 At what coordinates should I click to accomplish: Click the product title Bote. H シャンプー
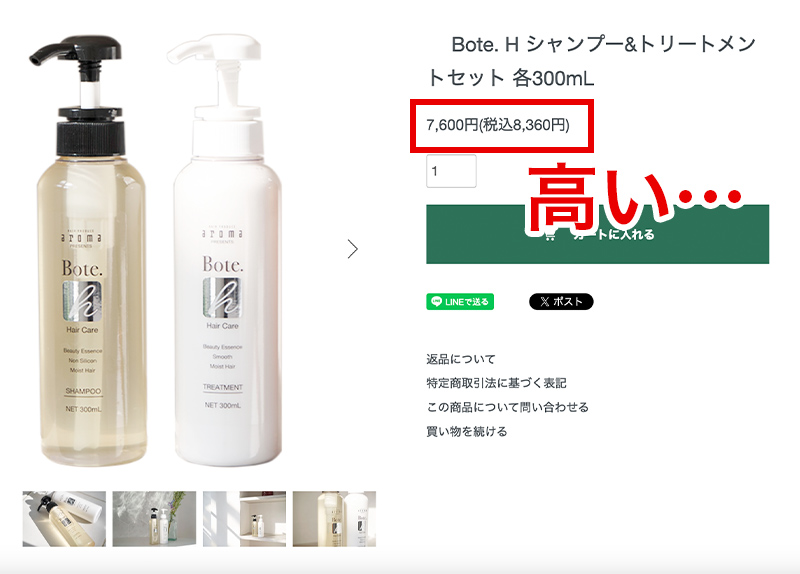[x=592, y=61]
